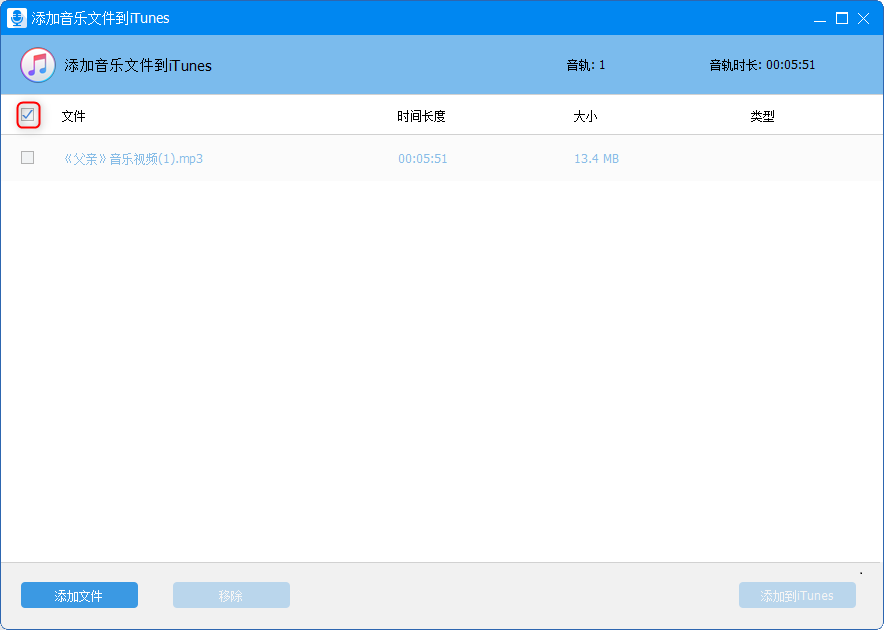Click the microphone app icon in title bar
This screenshot has width=884, height=630.
pos(17,18)
